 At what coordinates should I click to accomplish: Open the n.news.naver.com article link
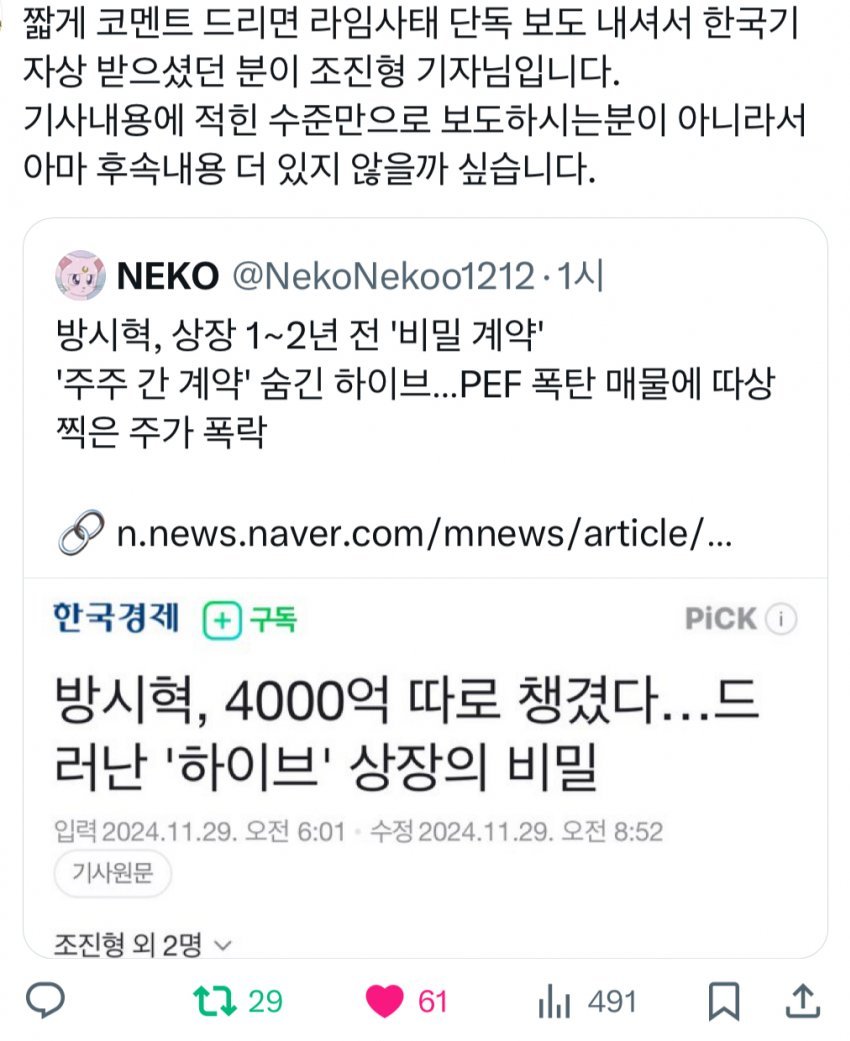(x=424, y=534)
